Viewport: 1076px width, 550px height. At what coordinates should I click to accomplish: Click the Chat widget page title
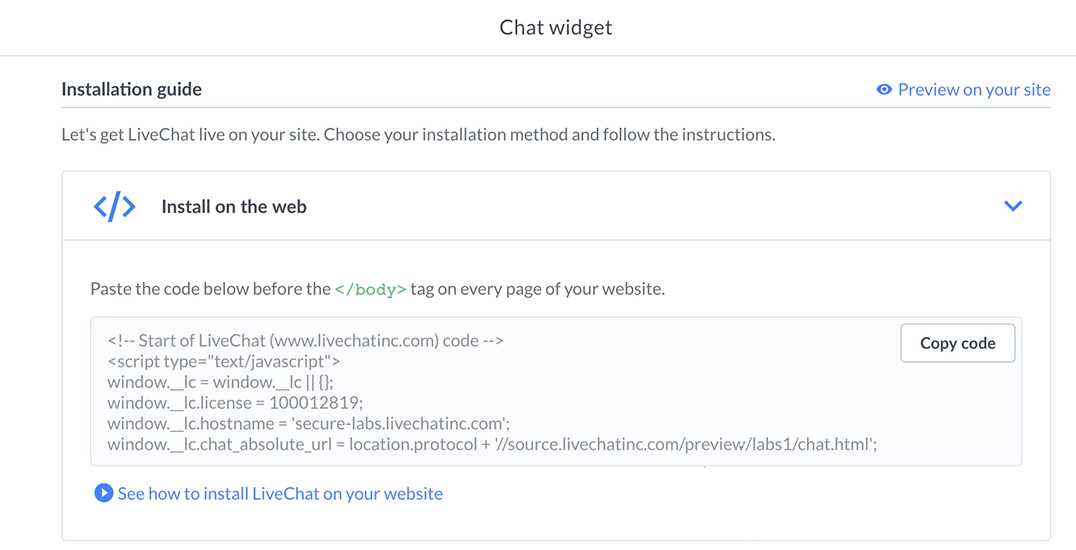556,27
